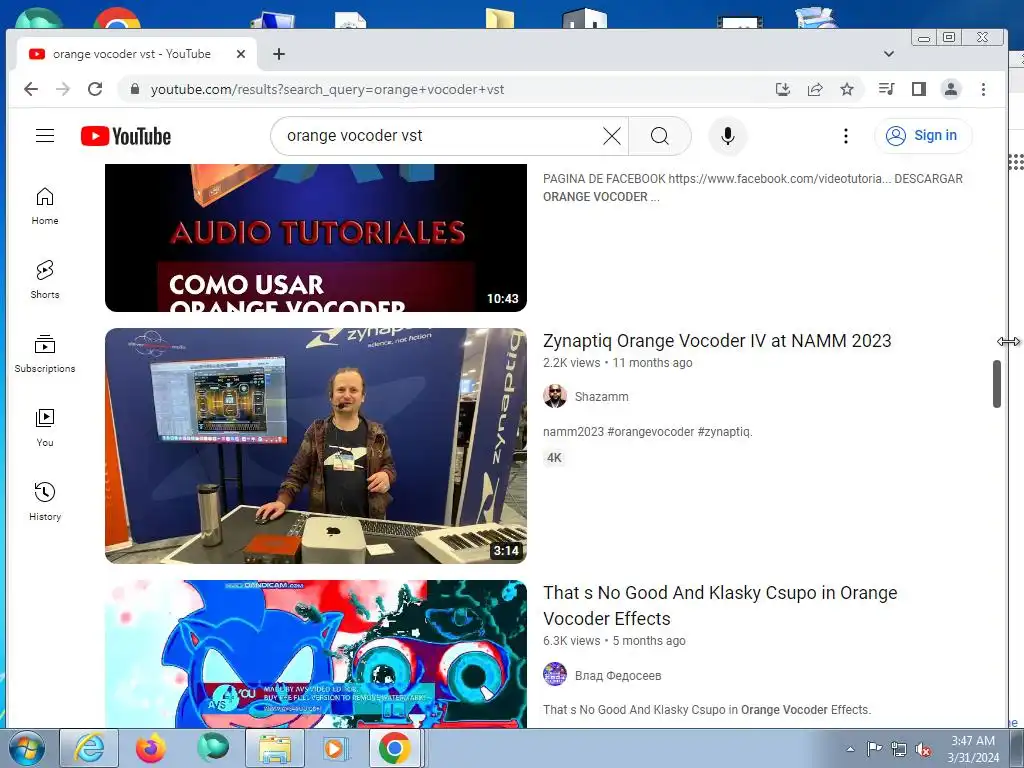Click the PAGINA DE FACEBOOK description text

[752, 187]
